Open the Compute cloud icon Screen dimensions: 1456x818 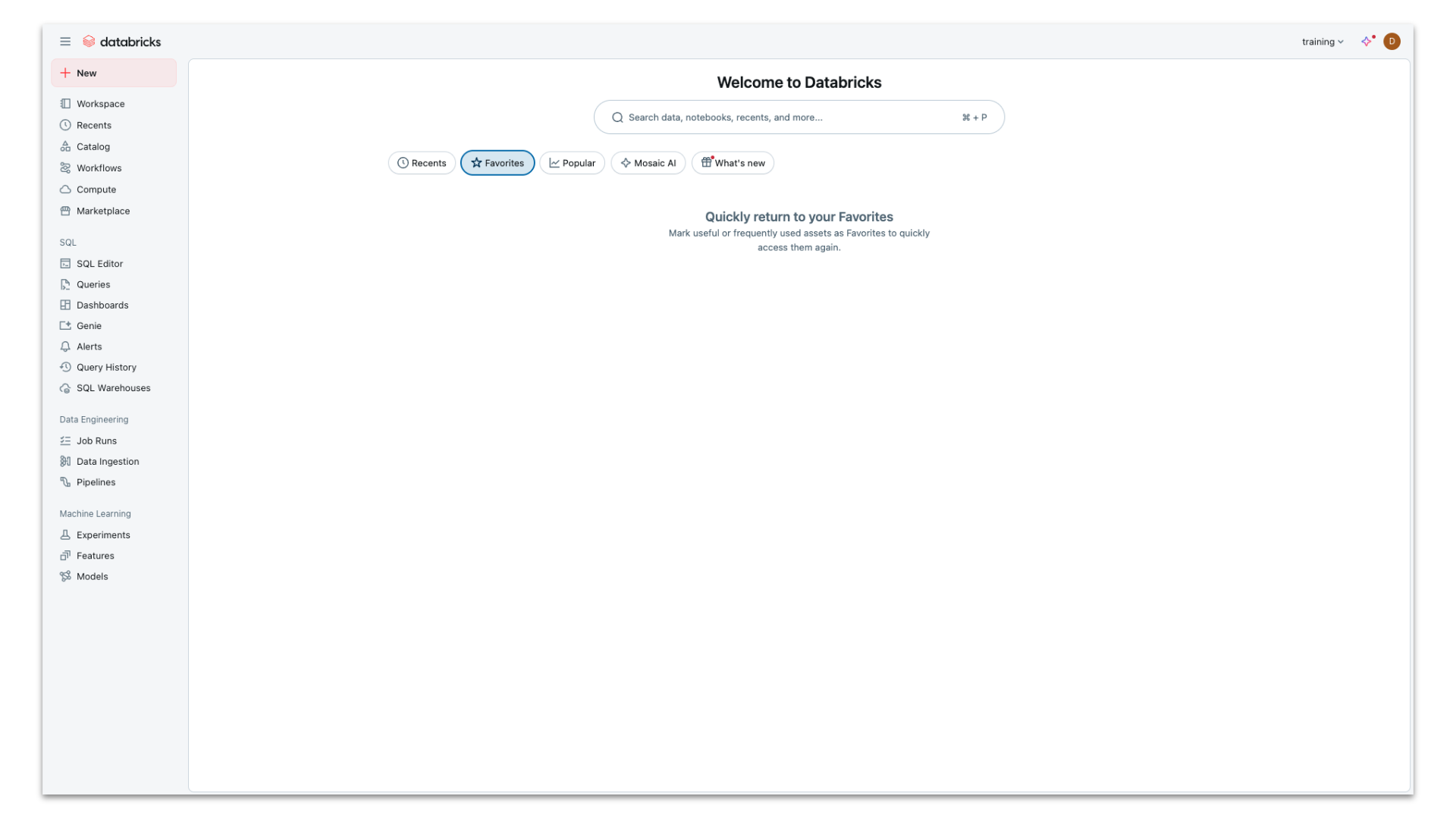[x=65, y=190]
